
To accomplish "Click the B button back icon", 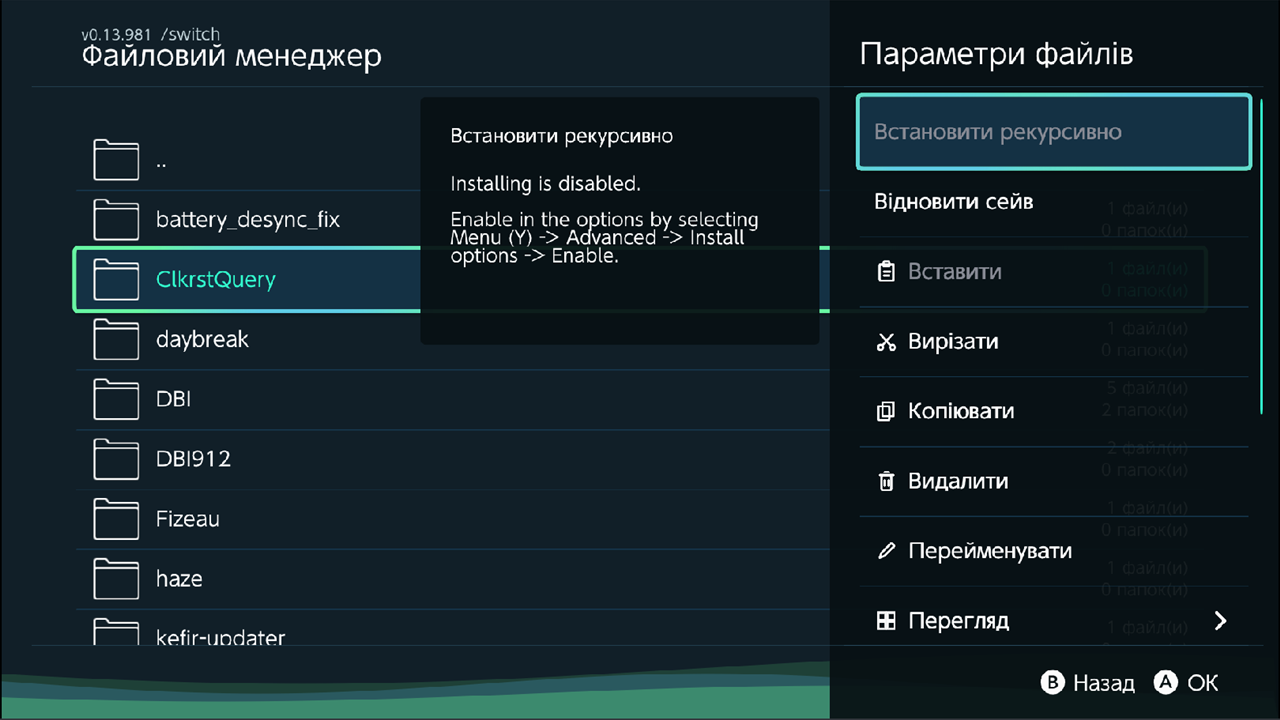I will pyautogui.click(x=1052, y=683).
